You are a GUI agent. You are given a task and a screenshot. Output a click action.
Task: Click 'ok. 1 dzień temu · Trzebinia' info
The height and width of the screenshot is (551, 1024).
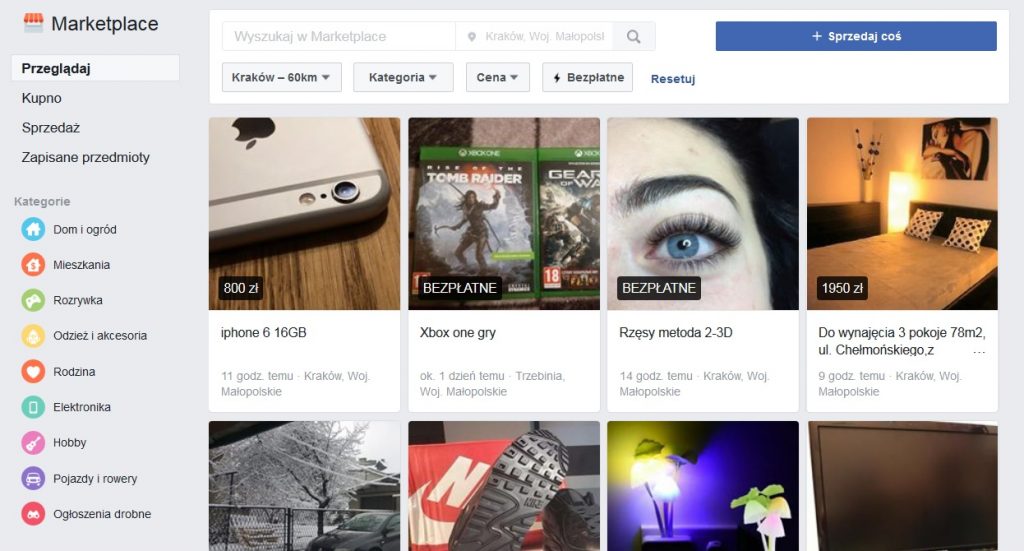tap(492, 384)
